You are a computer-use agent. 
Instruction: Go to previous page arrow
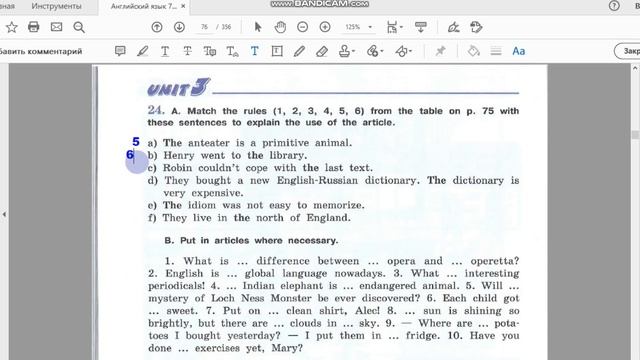(x=157, y=27)
